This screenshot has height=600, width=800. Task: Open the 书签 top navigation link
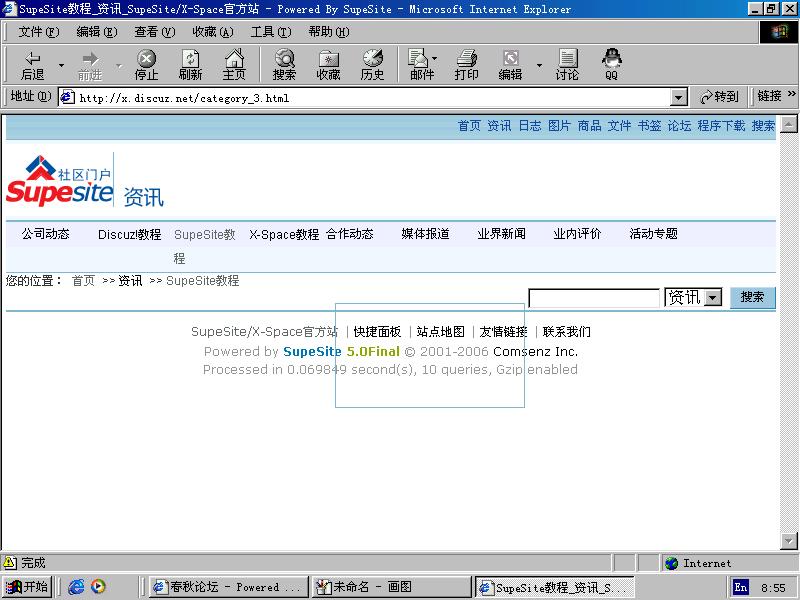click(649, 126)
